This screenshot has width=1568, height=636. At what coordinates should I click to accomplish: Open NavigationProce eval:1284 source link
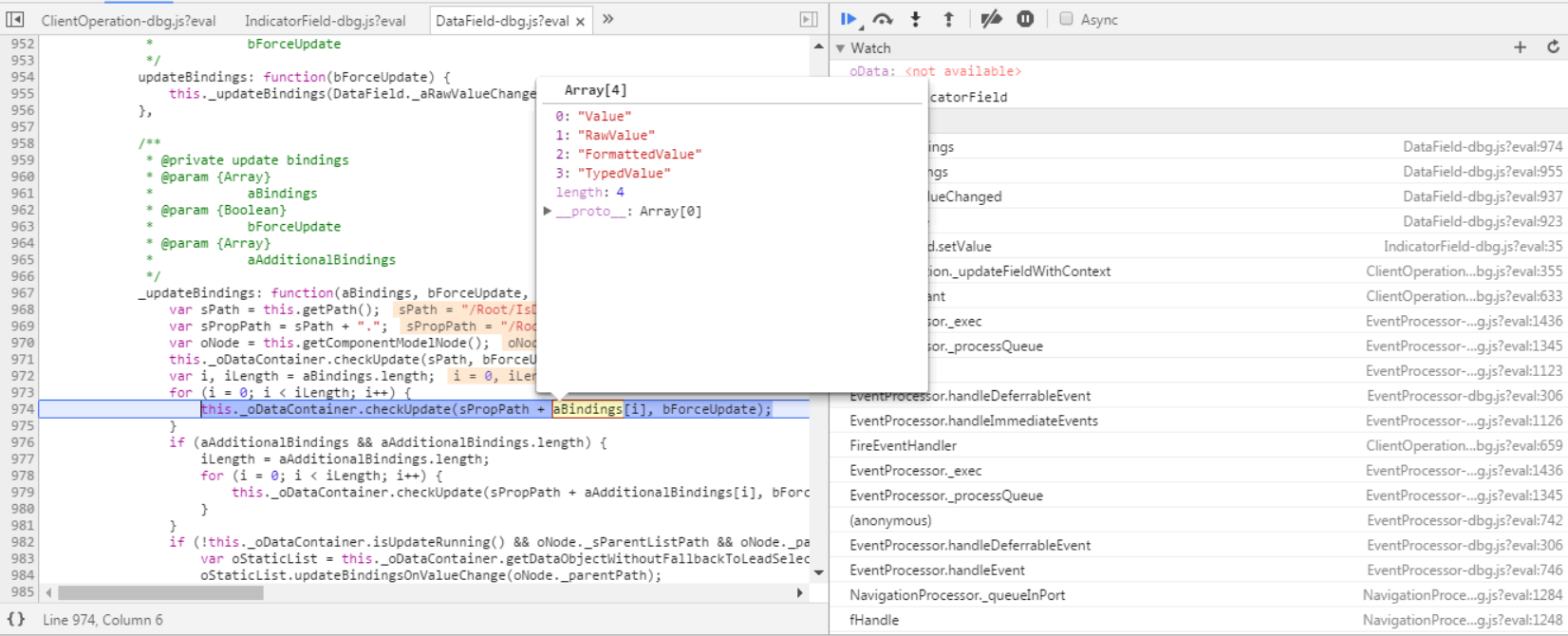coord(1463,594)
